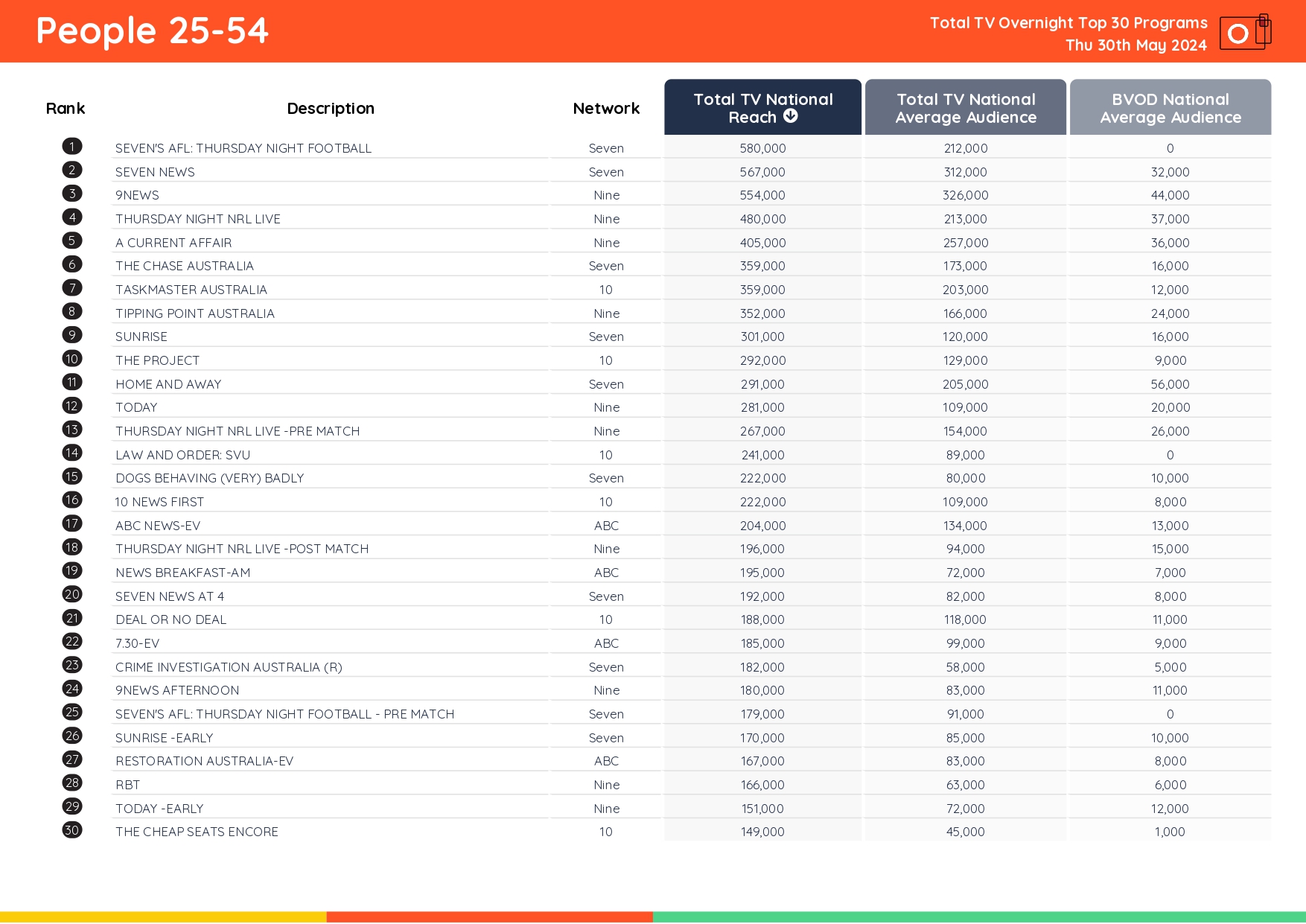Click rank badge 7 beside TASKMASTER AUSTRALIA

(x=71, y=287)
